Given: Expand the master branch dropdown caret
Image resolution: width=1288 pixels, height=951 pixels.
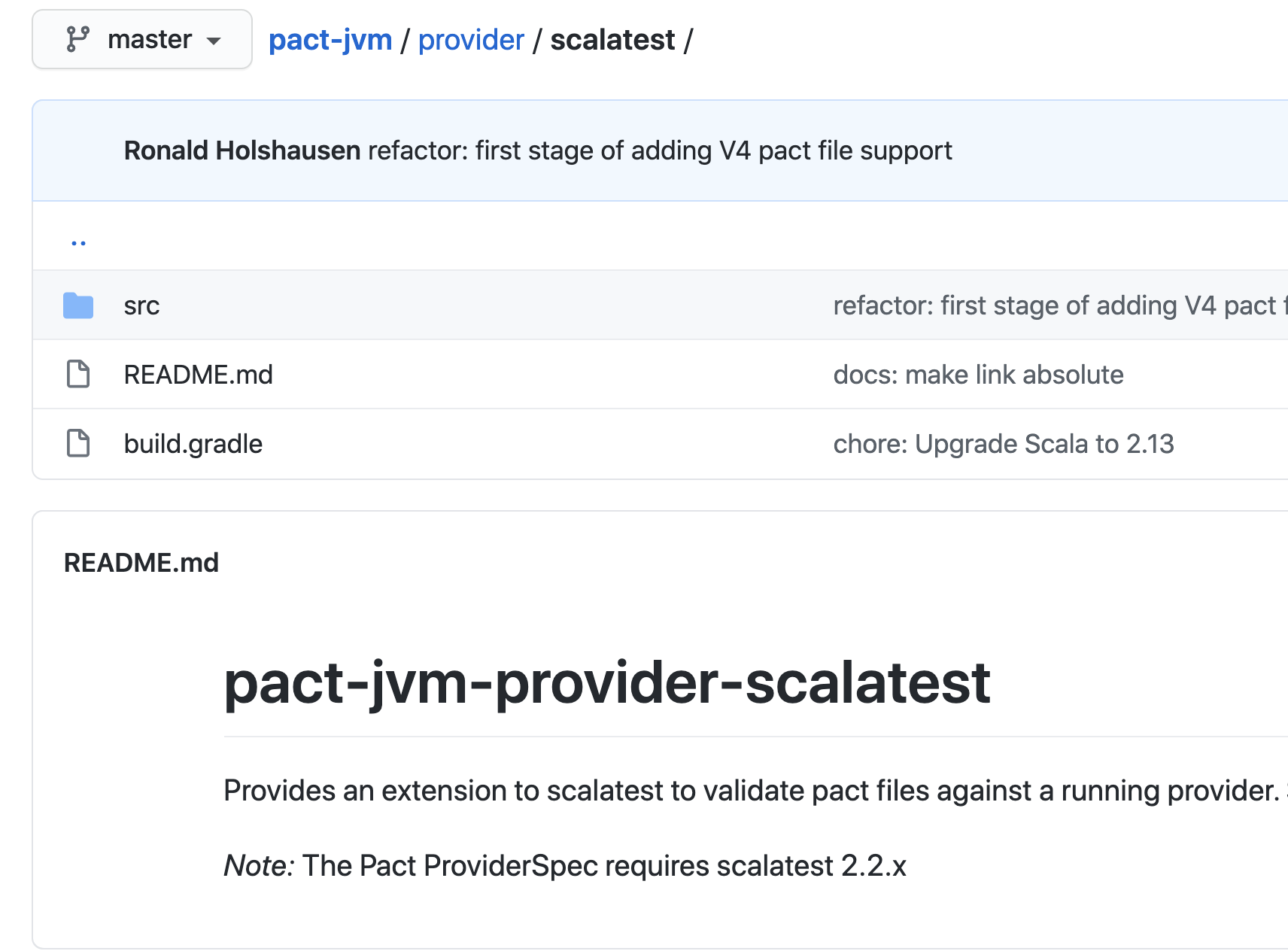Looking at the screenshot, I should click(214, 41).
